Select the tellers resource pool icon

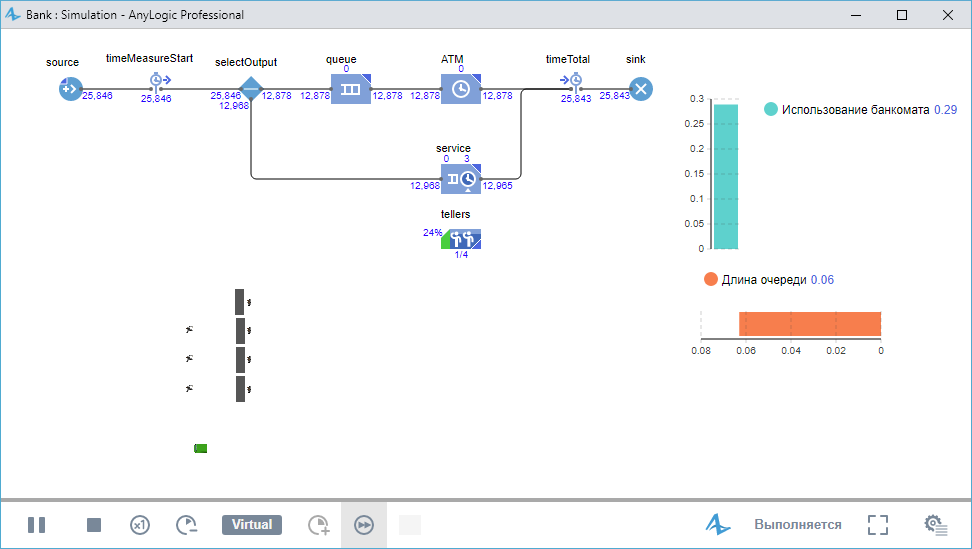[461, 239]
